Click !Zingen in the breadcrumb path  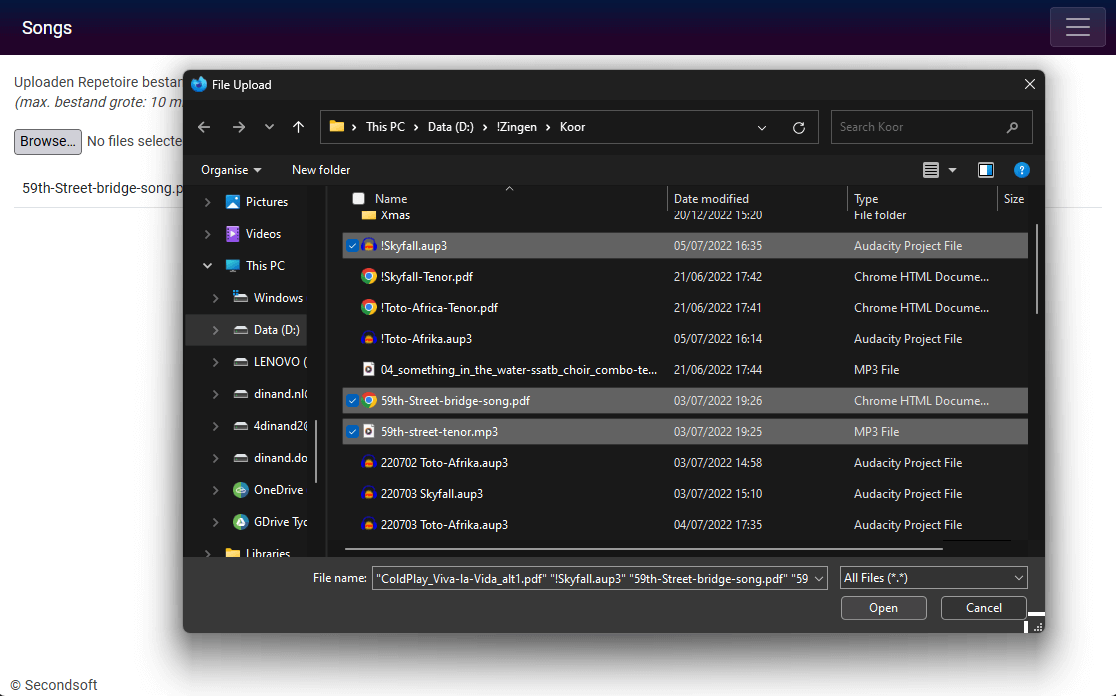(x=516, y=127)
